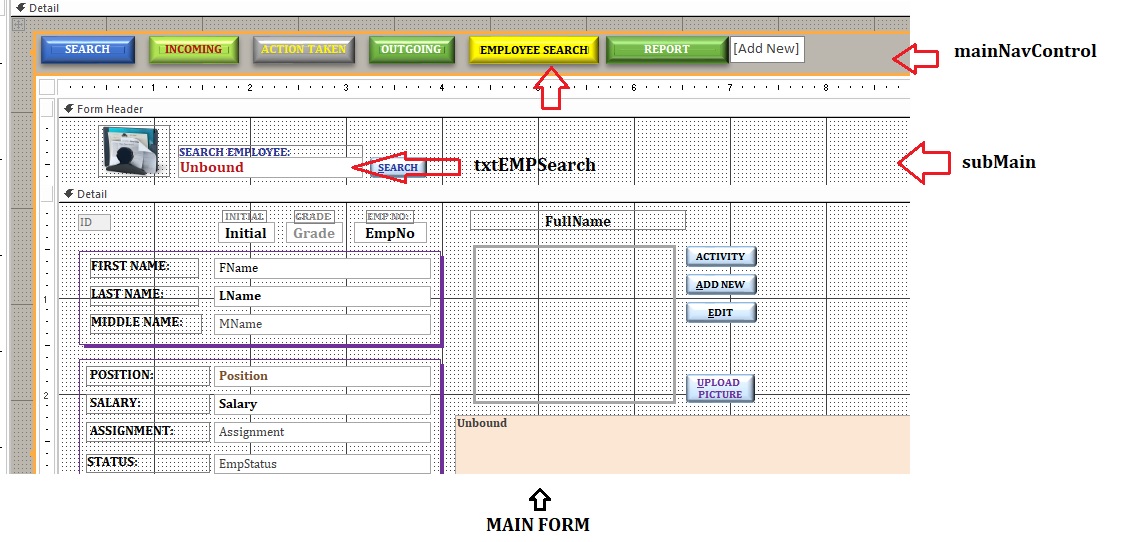
Task: Select the FIRST NAME: label
Action: [x=144, y=267]
